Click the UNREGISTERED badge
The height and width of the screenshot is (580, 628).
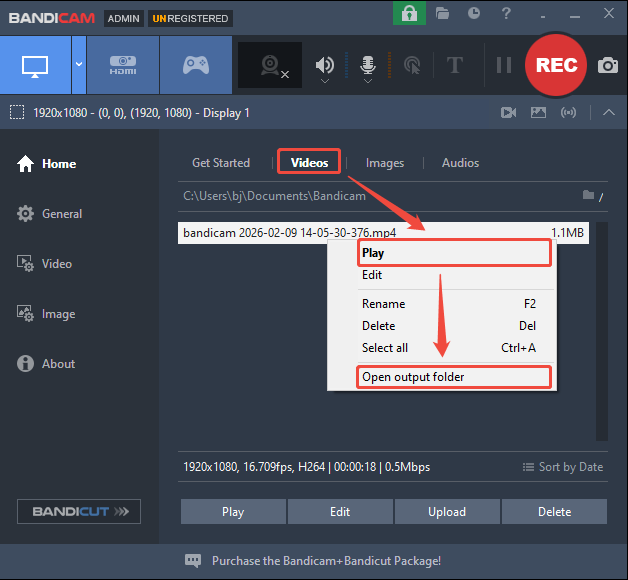click(190, 18)
